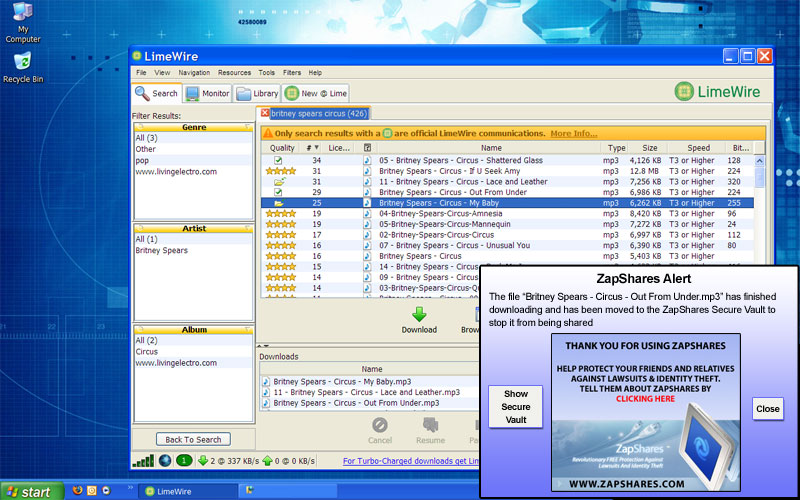This screenshot has width=800, height=500.
Task: Open the Tools menu
Action: click(x=266, y=72)
